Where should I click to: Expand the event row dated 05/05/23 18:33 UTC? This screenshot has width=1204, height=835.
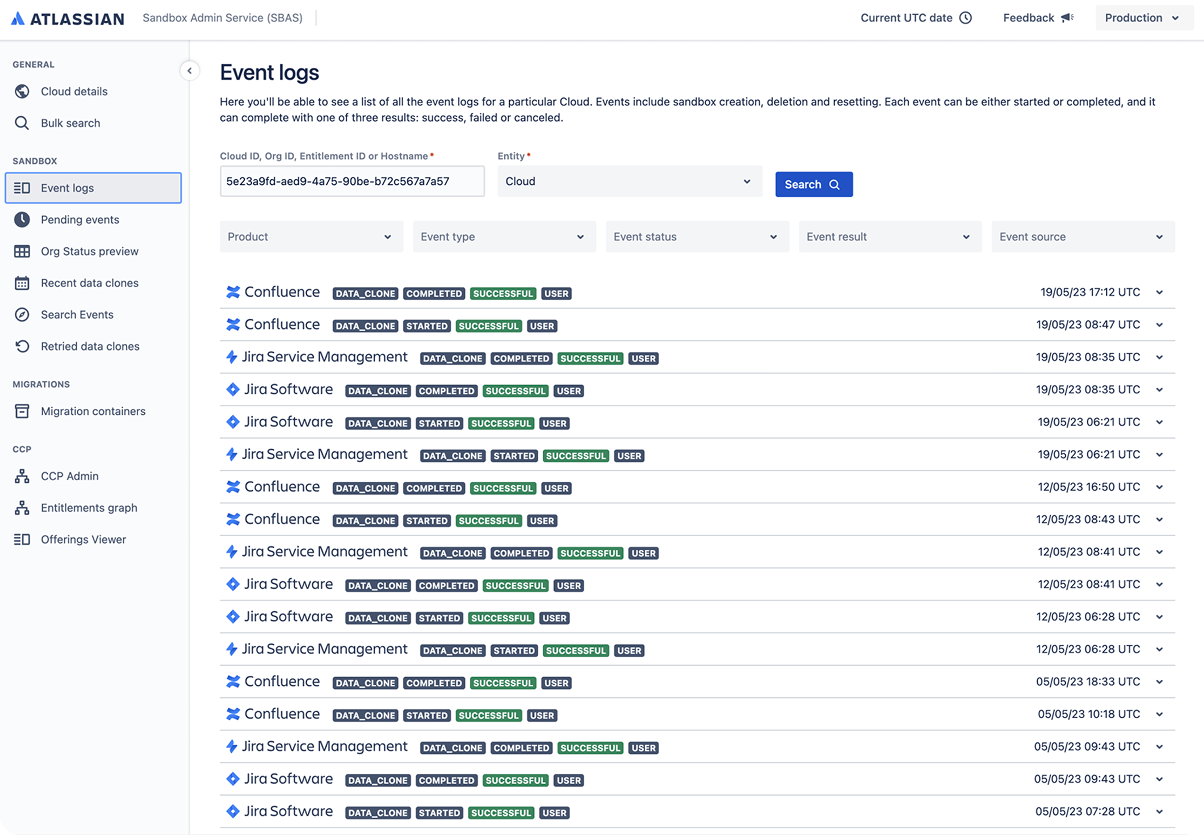[x=1160, y=682]
